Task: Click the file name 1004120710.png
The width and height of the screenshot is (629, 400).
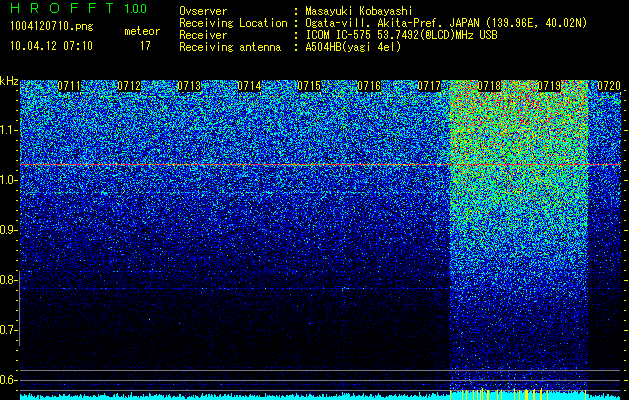Action: [52, 27]
